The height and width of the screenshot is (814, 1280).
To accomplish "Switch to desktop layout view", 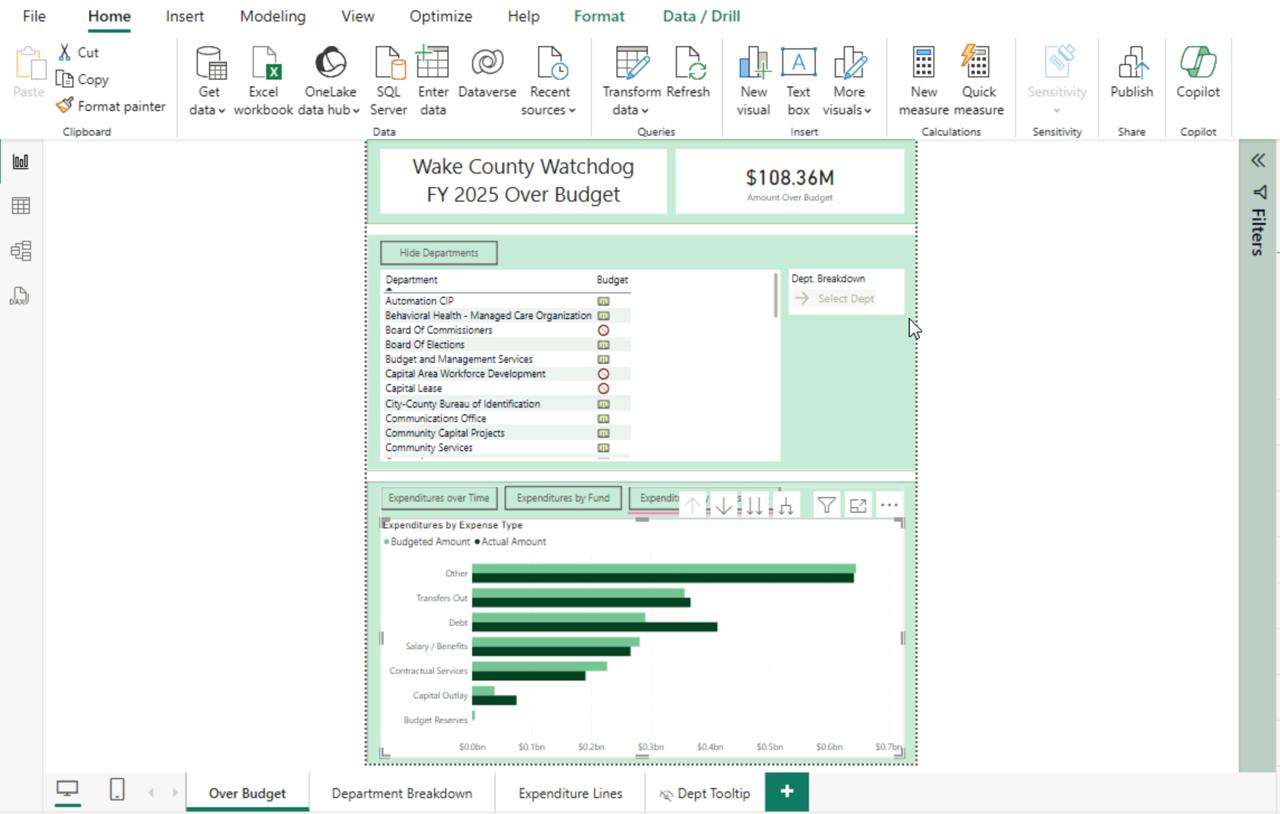I will click(x=67, y=790).
